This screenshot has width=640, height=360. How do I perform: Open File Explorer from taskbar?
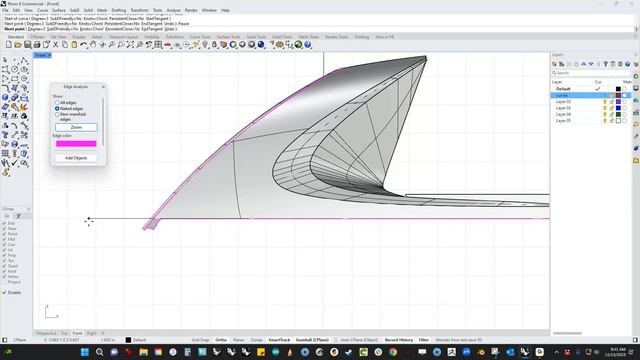144,352
